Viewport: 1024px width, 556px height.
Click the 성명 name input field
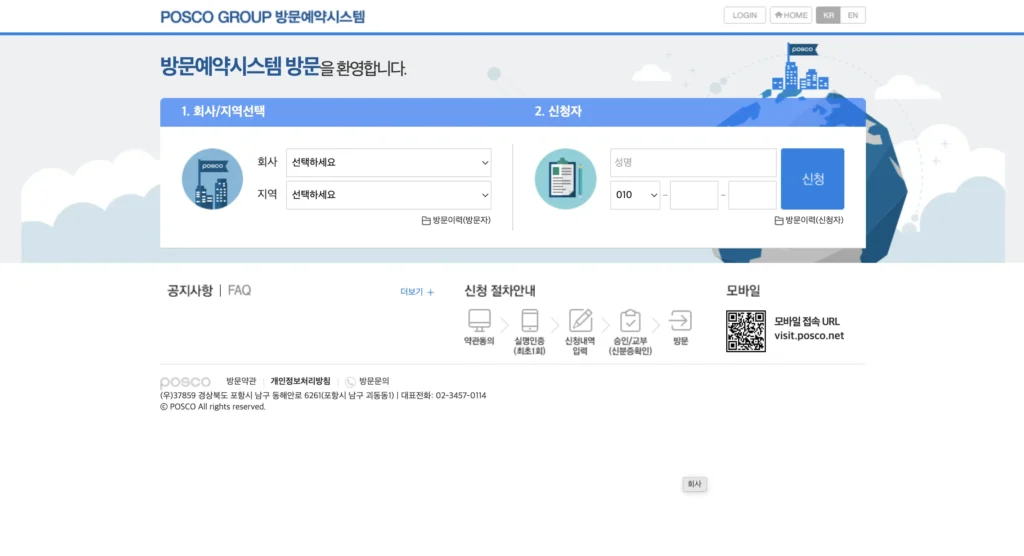(x=693, y=162)
